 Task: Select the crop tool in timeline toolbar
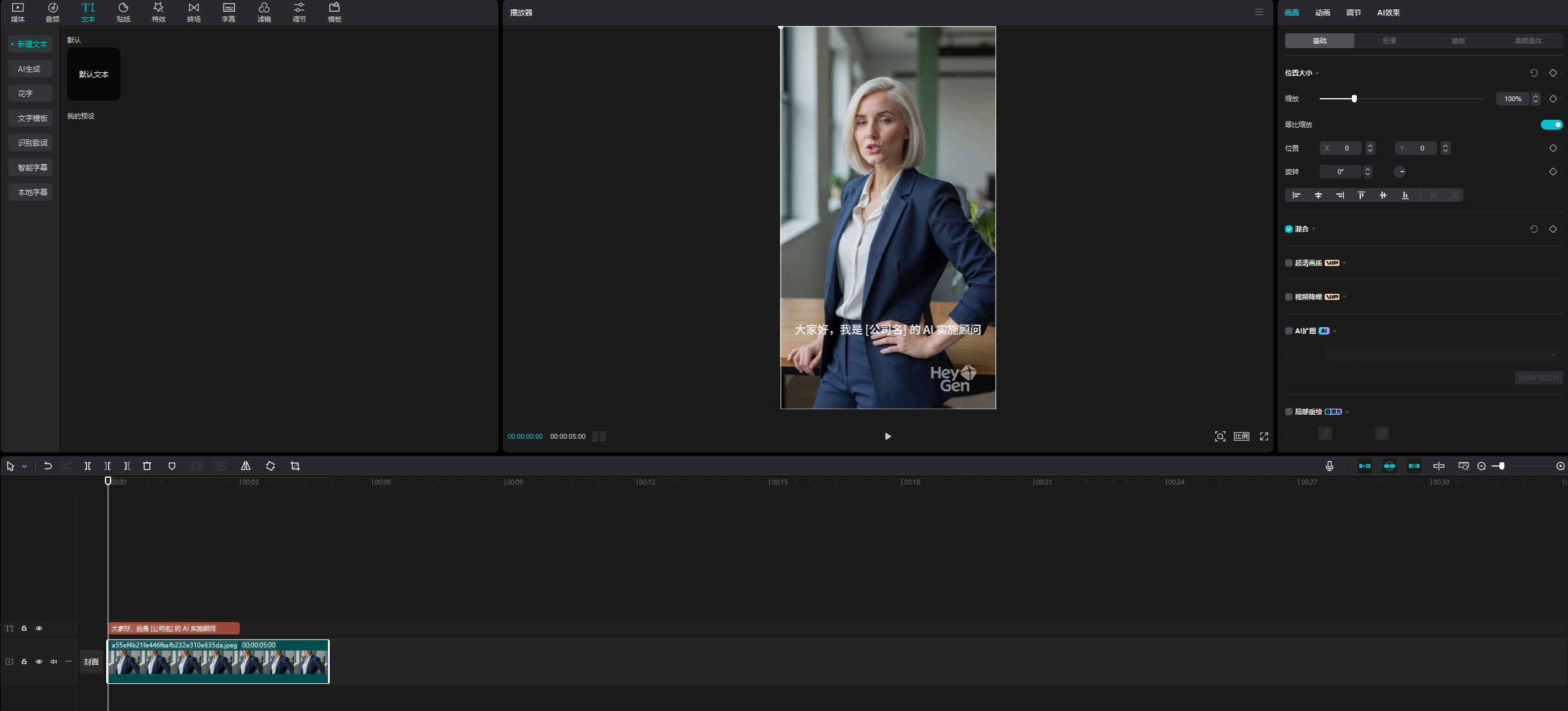[295, 466]
